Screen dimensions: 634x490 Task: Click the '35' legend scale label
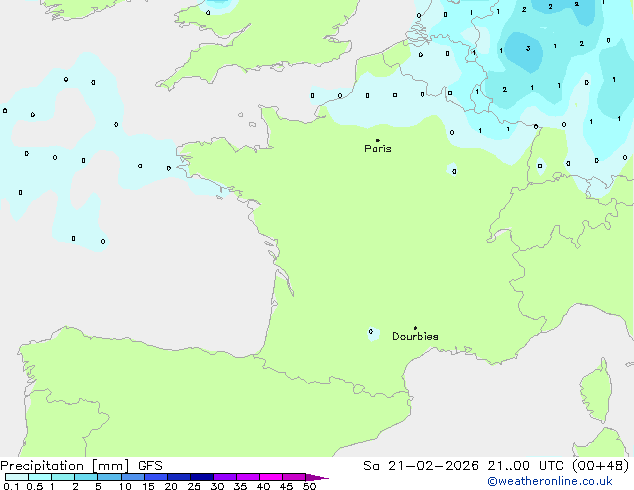240,486
